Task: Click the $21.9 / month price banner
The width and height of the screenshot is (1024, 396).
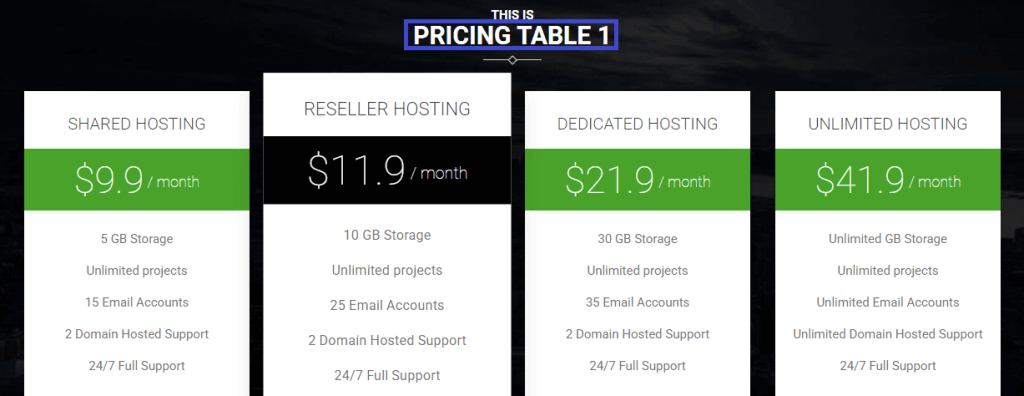Action: pos(637,180)
